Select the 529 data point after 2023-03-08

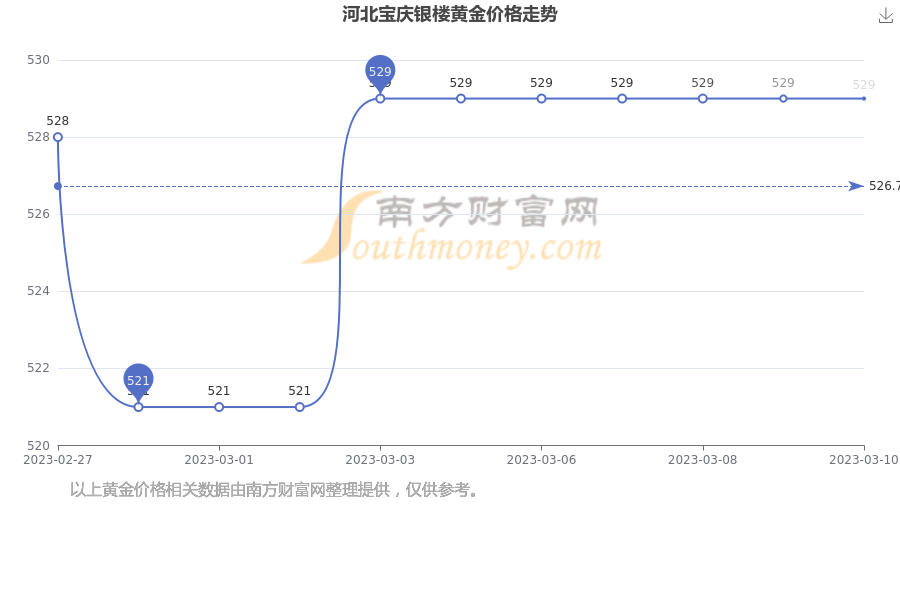coord(783,99)
